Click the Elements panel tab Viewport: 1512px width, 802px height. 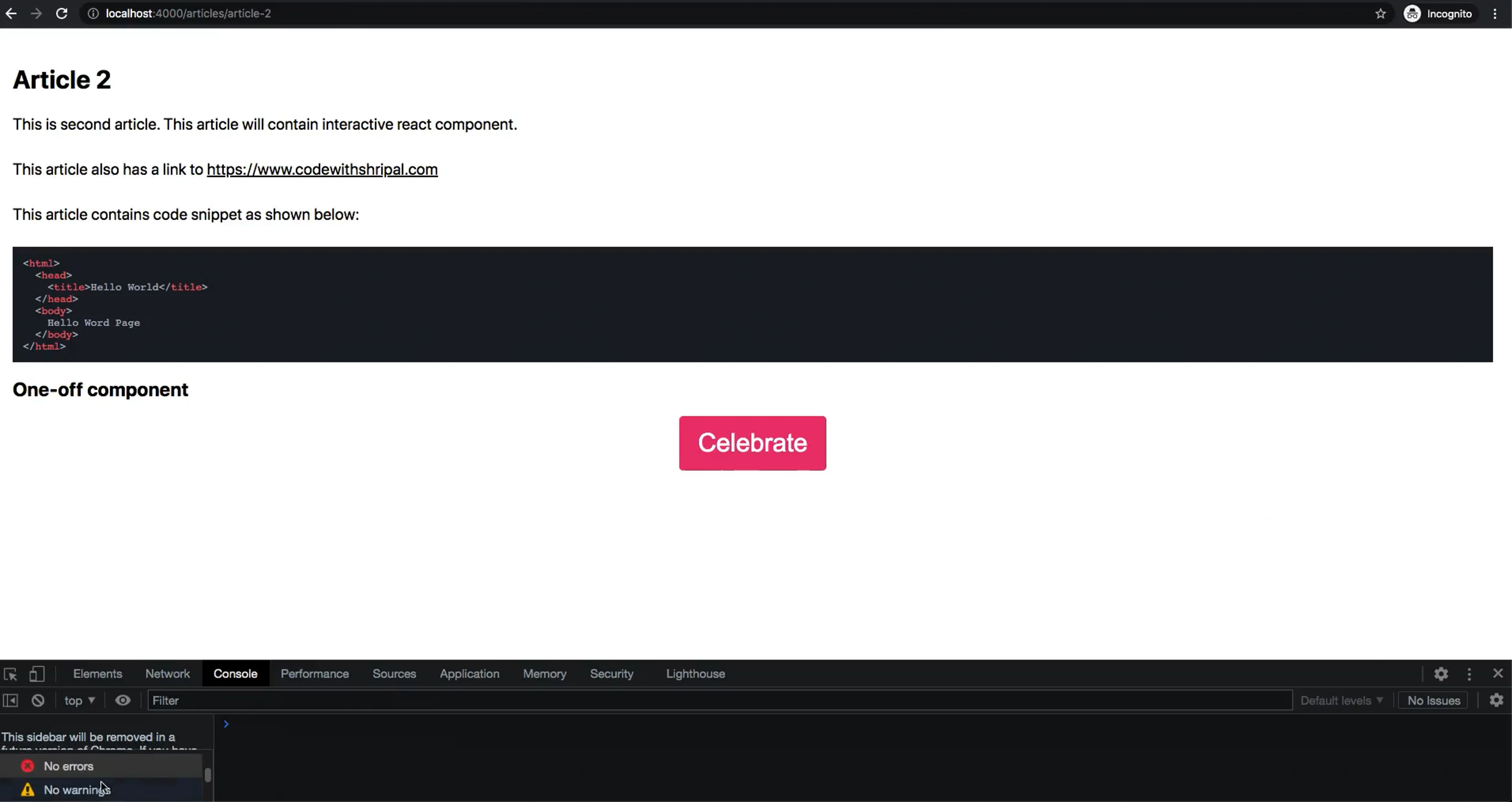pos(97,673)
